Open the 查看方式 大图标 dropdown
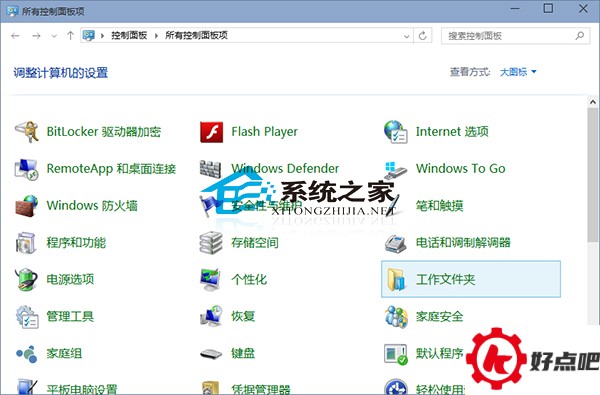This screenshot has height=395, width=600. 518,72
